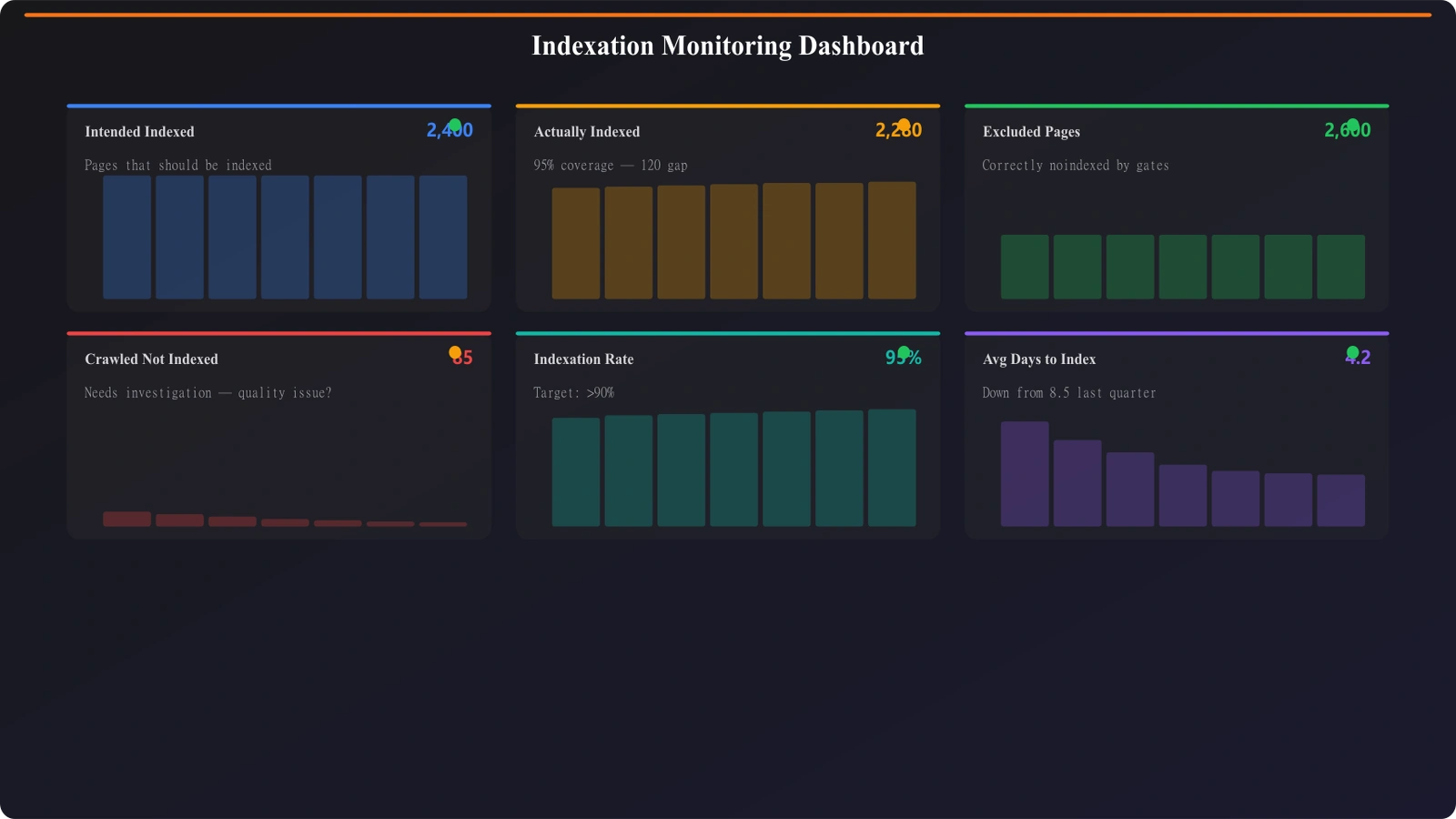Click the 95% value on Indexation Rate
The height and width of the screenshot is (819, 1456).
[904, 358]
